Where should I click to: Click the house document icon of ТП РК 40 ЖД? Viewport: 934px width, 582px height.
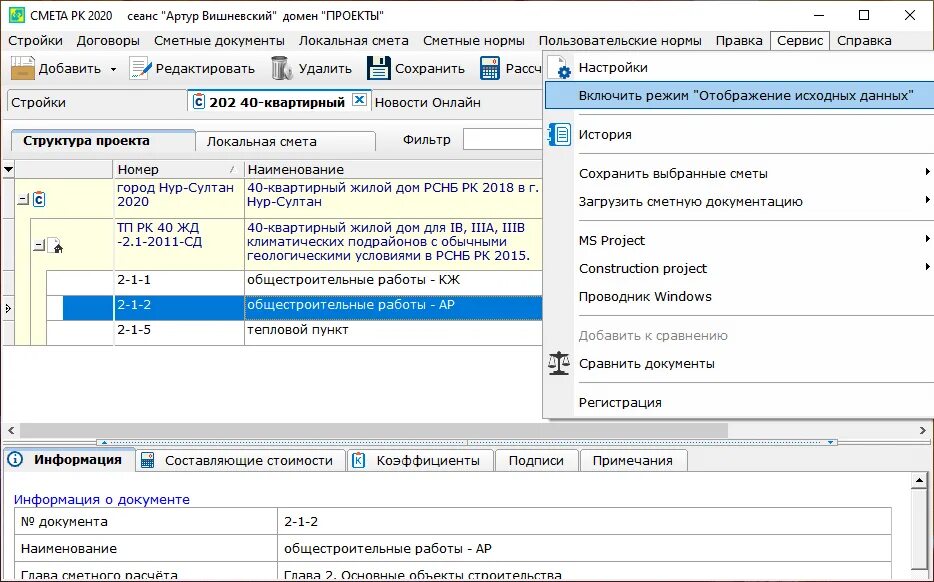coord(55,245)
